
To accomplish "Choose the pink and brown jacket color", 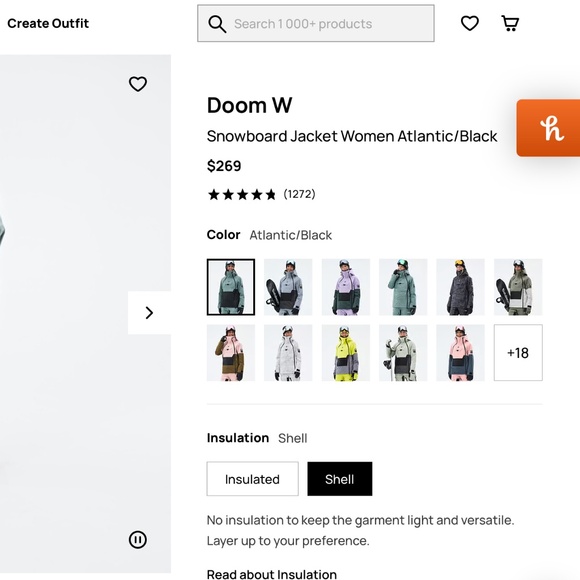I will [x=231, y=353].
